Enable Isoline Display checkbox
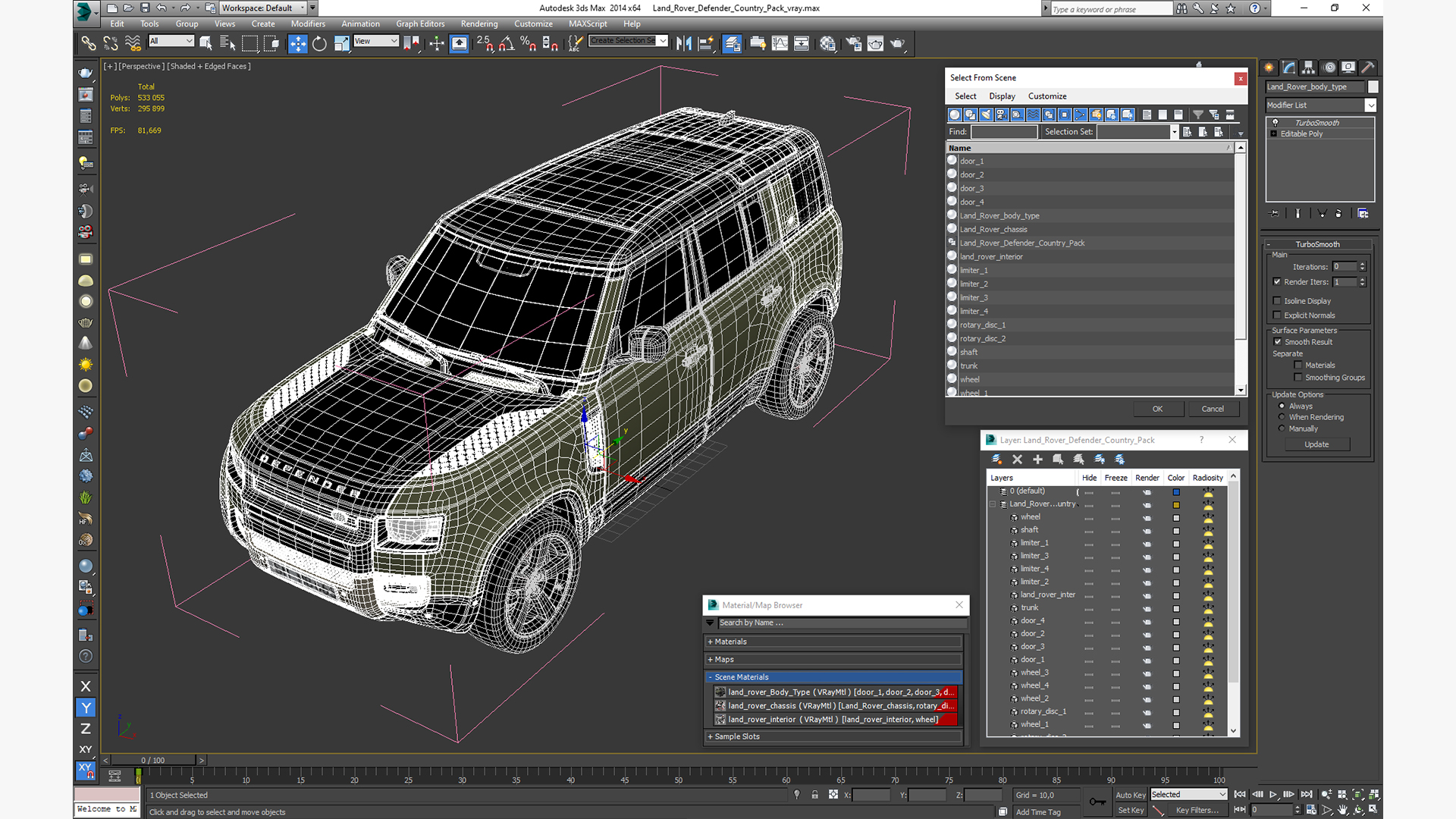Screen dimensions: 1456x819 [x=1277, y=301]
